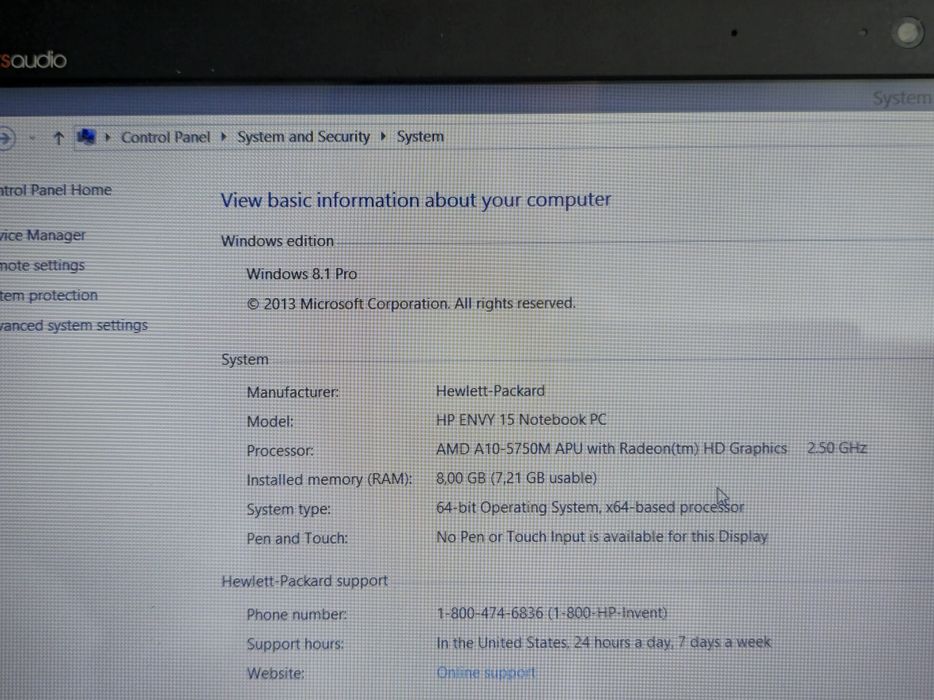
Task: Expand the chevron before Control Panel breadcrumb
Action: point(108,137)
